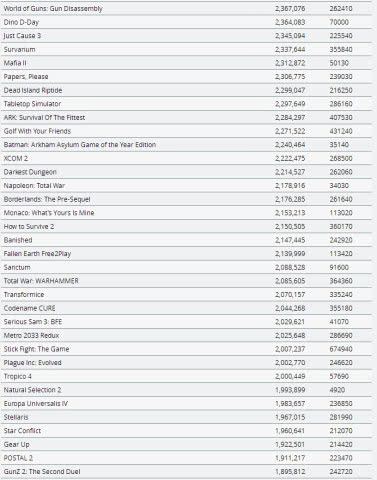The image size is (377, 480).
Task: Open Mafia II in the list
Action: [x=15, y=63]
